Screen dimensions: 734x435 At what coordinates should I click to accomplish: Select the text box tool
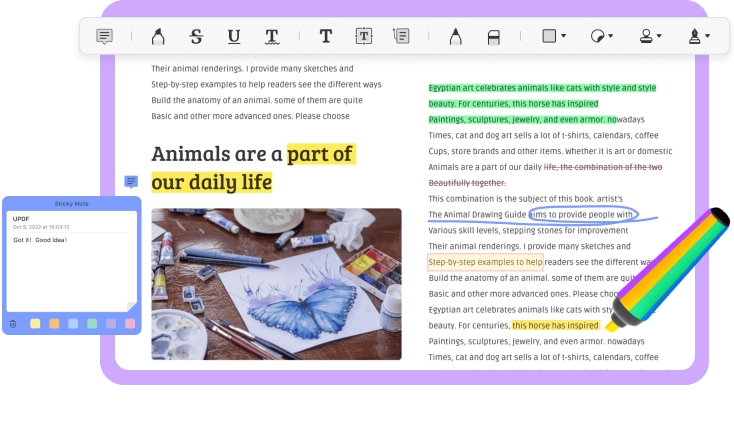pyautogui.click(x=364, y=37)
